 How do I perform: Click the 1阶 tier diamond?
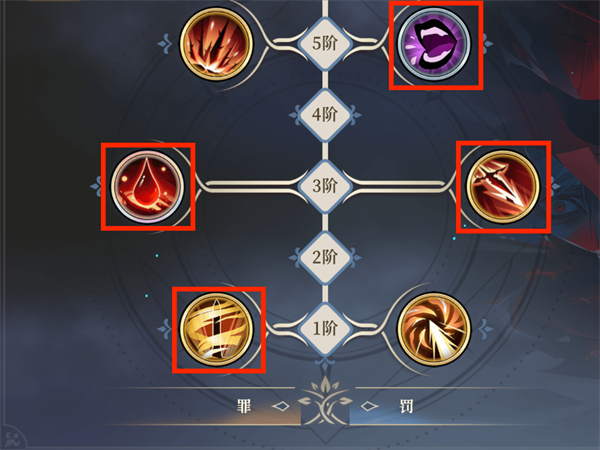click(325, 328)
